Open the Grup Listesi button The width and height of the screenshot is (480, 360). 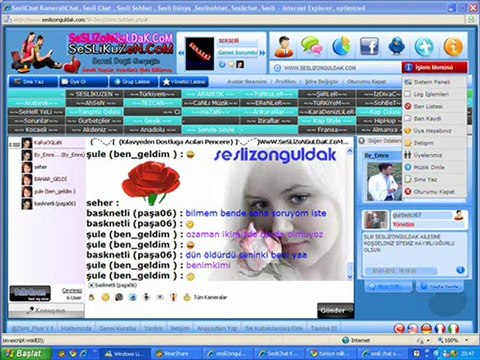(134, 82)
